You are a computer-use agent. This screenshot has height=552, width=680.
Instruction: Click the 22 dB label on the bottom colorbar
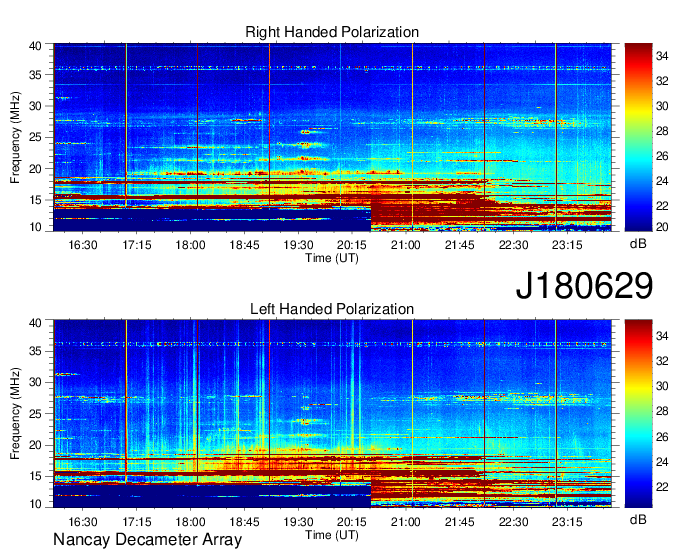pyautogui.click(x=662, y=487)
